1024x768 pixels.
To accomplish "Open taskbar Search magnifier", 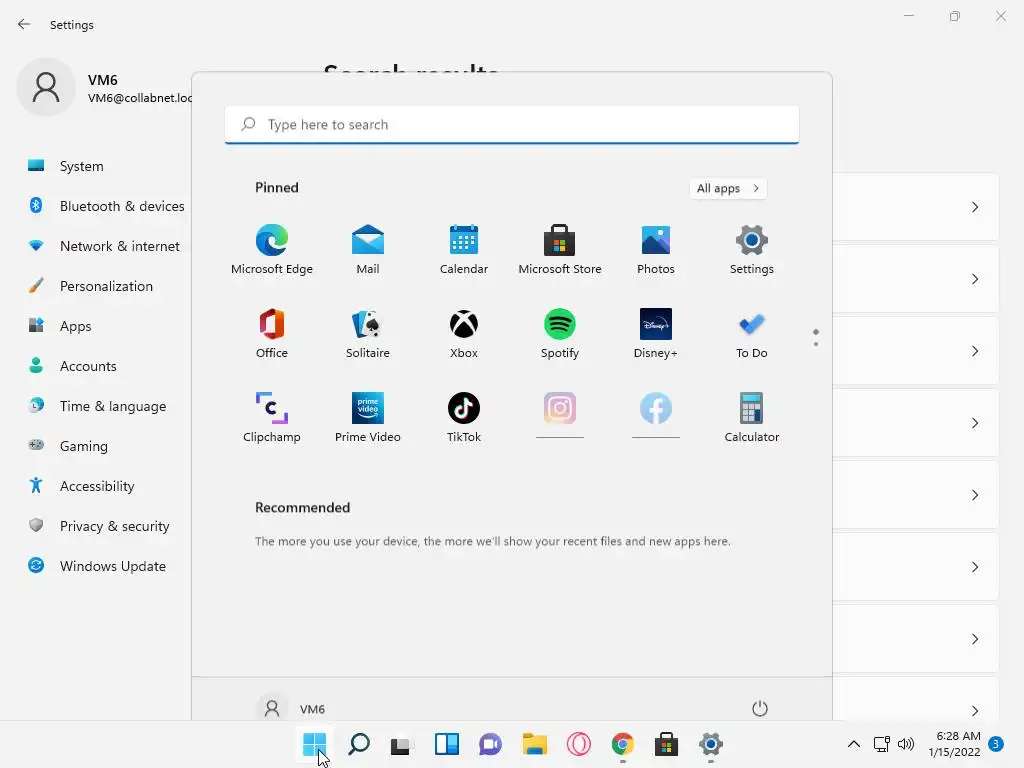I will tap(359, 744).
